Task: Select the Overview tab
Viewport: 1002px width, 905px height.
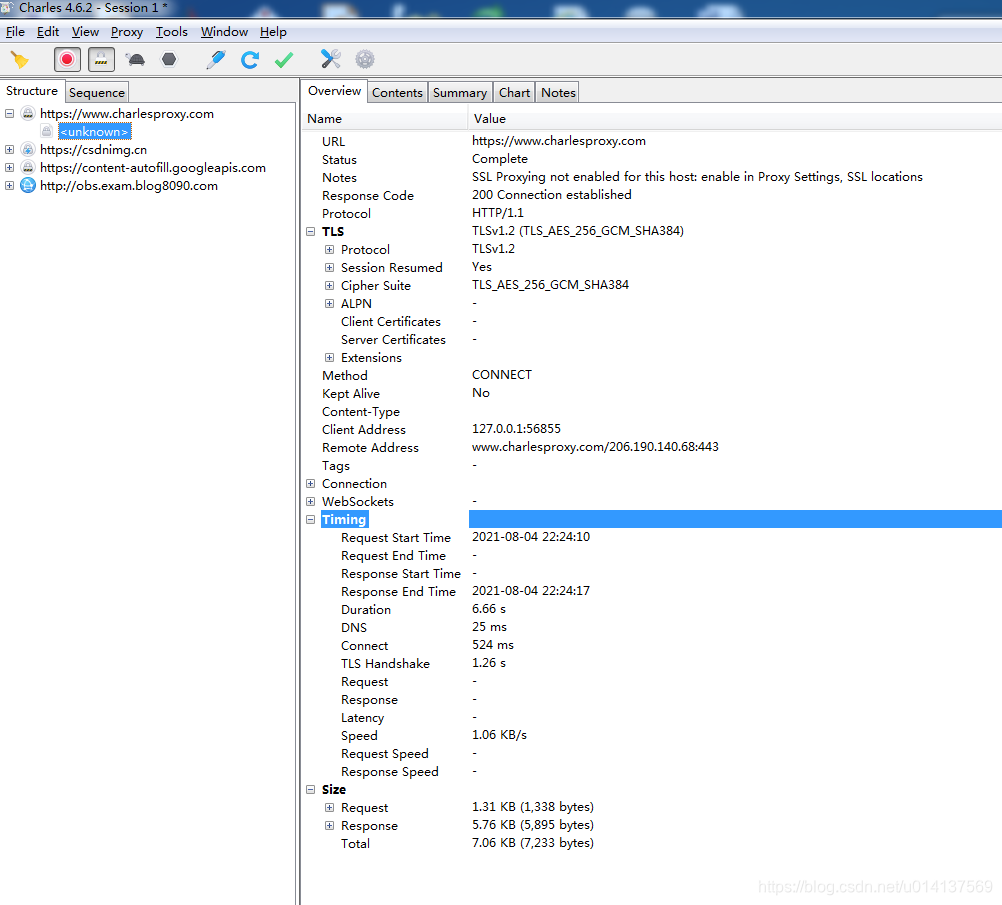Action: coord(334,91)
